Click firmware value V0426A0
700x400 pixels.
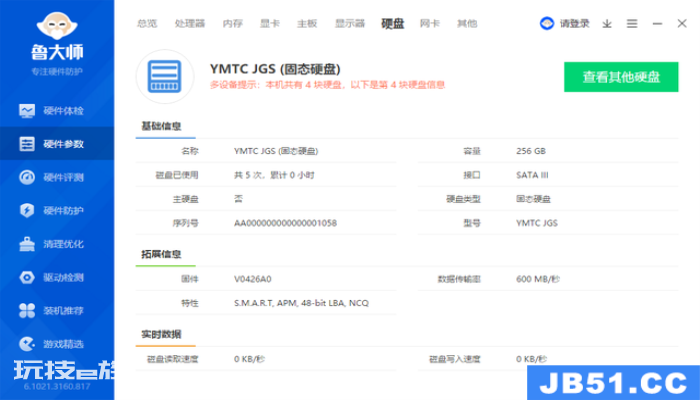(253, 279)
